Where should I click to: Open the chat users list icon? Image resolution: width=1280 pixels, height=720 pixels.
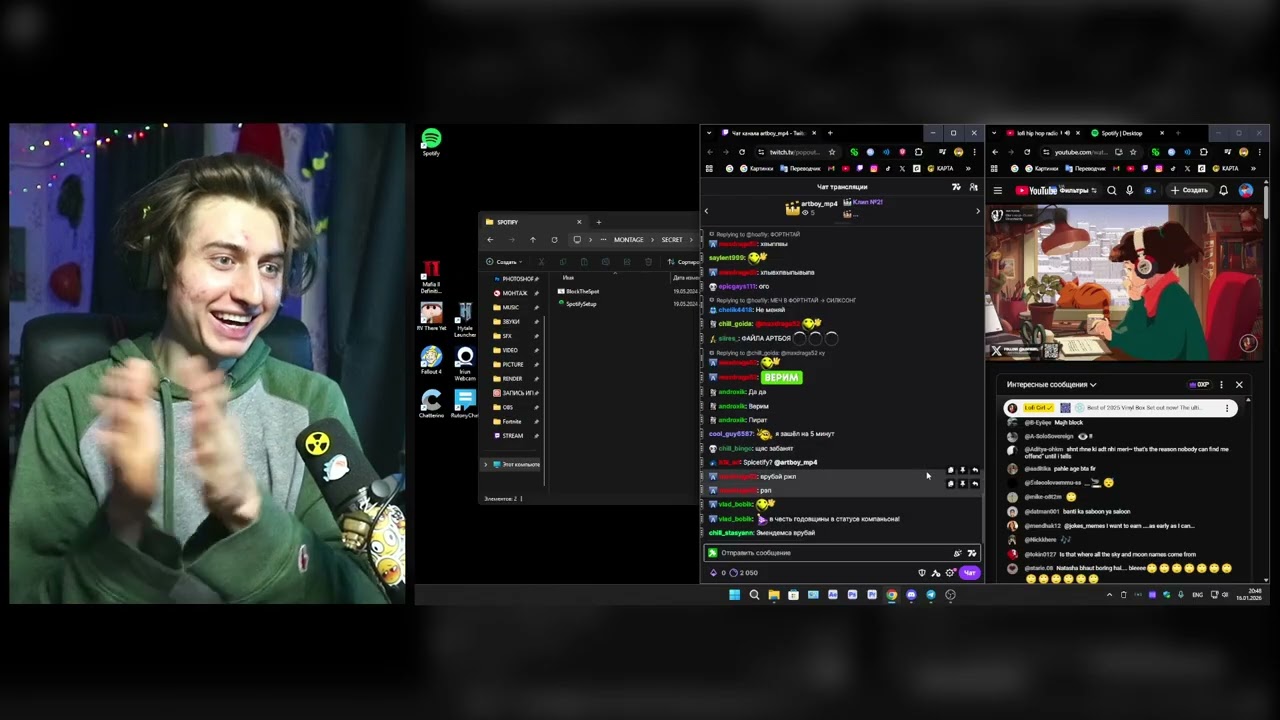(x=973, y=187)
